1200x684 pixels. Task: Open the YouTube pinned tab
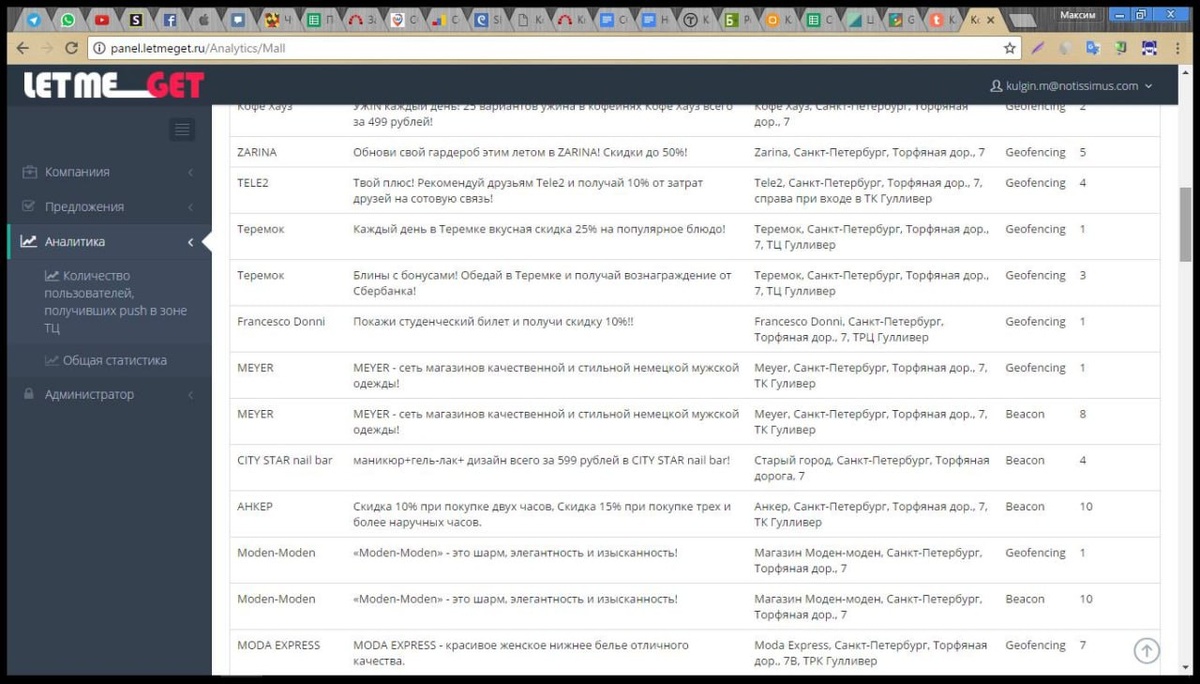pyautogui.click(x=102, y=19)
